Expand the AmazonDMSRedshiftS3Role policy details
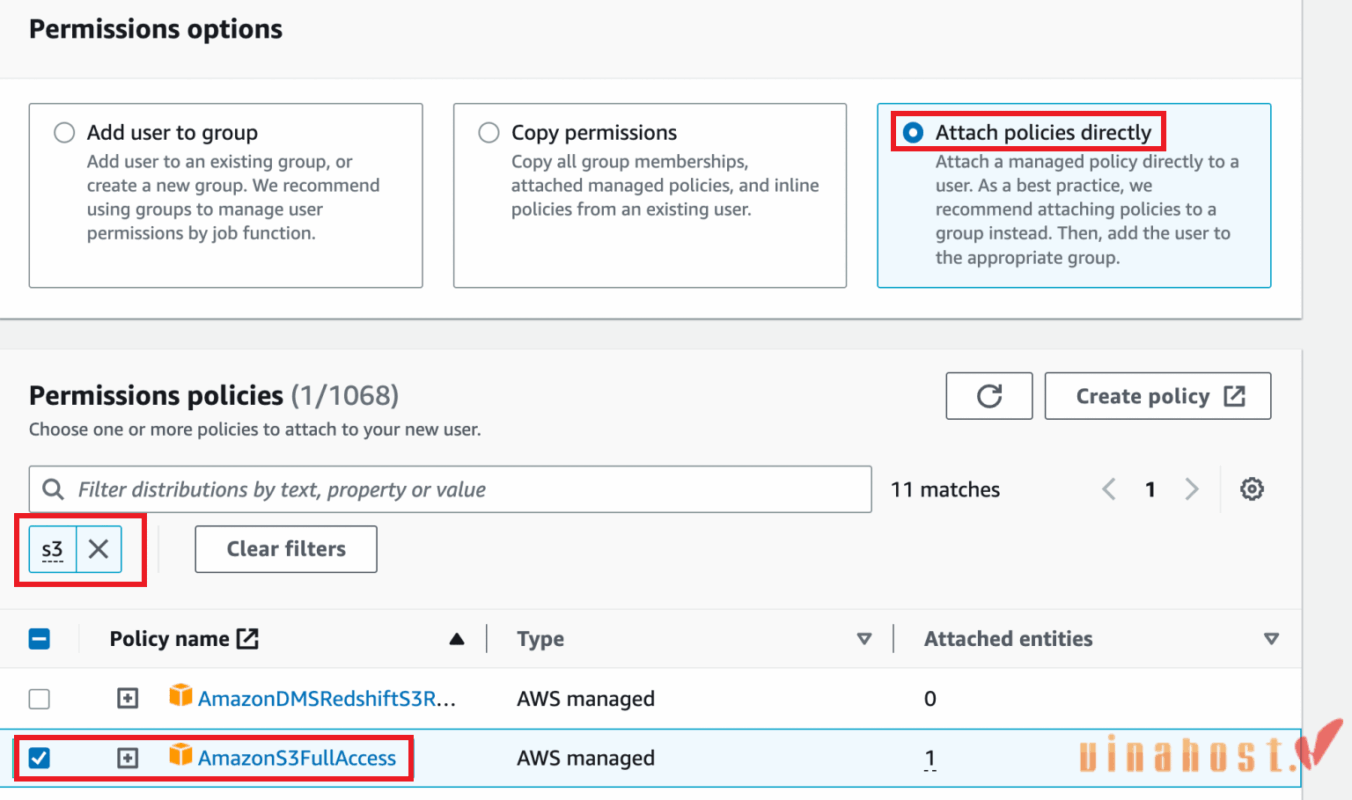The width and height of the screenshot is (1352, 800). pyautogui.click(x=127, y=698)
